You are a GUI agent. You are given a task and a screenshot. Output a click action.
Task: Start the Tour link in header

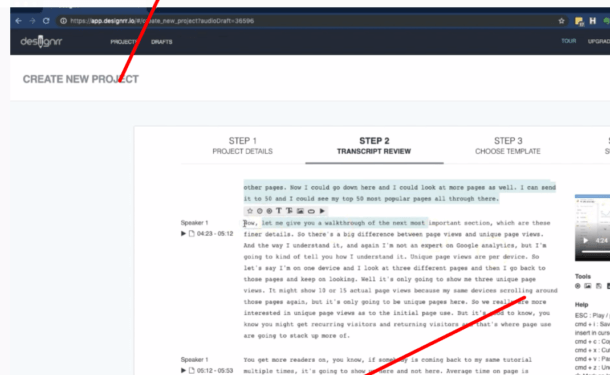[x=568, y=41]
